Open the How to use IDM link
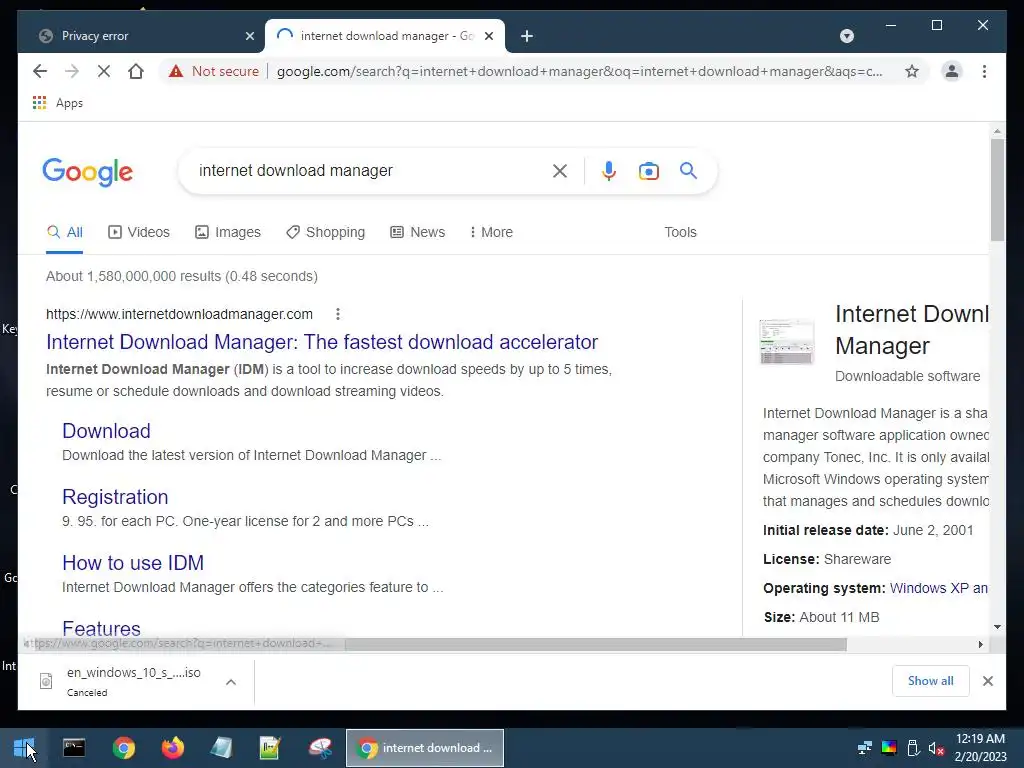The image size is (1024, 768). [x=133, y=563]
